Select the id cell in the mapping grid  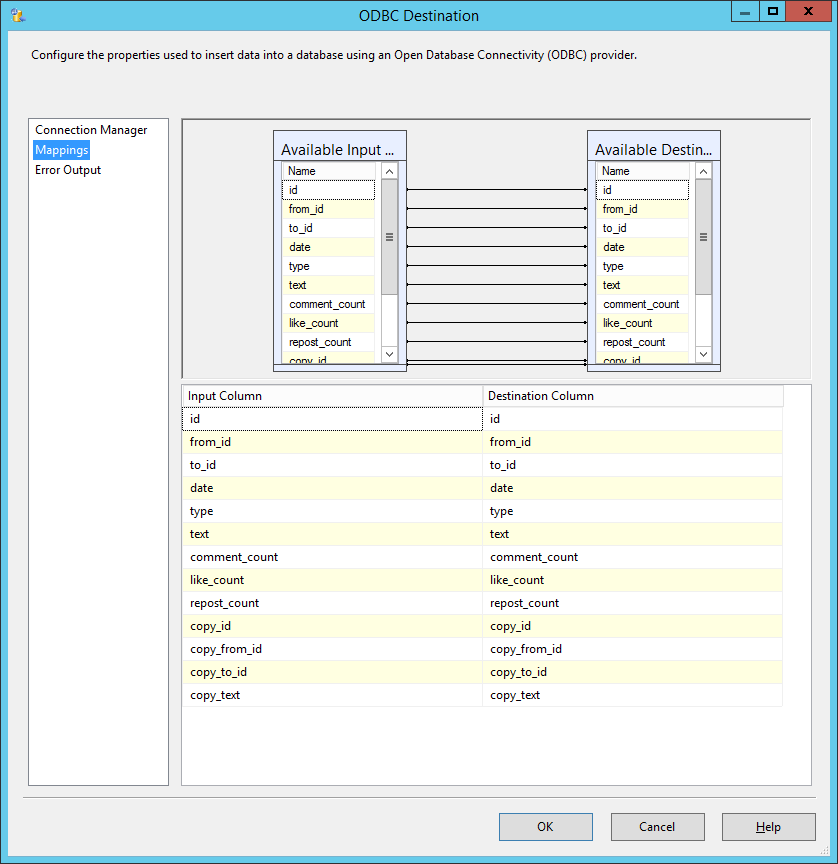(x=332, y=418)
